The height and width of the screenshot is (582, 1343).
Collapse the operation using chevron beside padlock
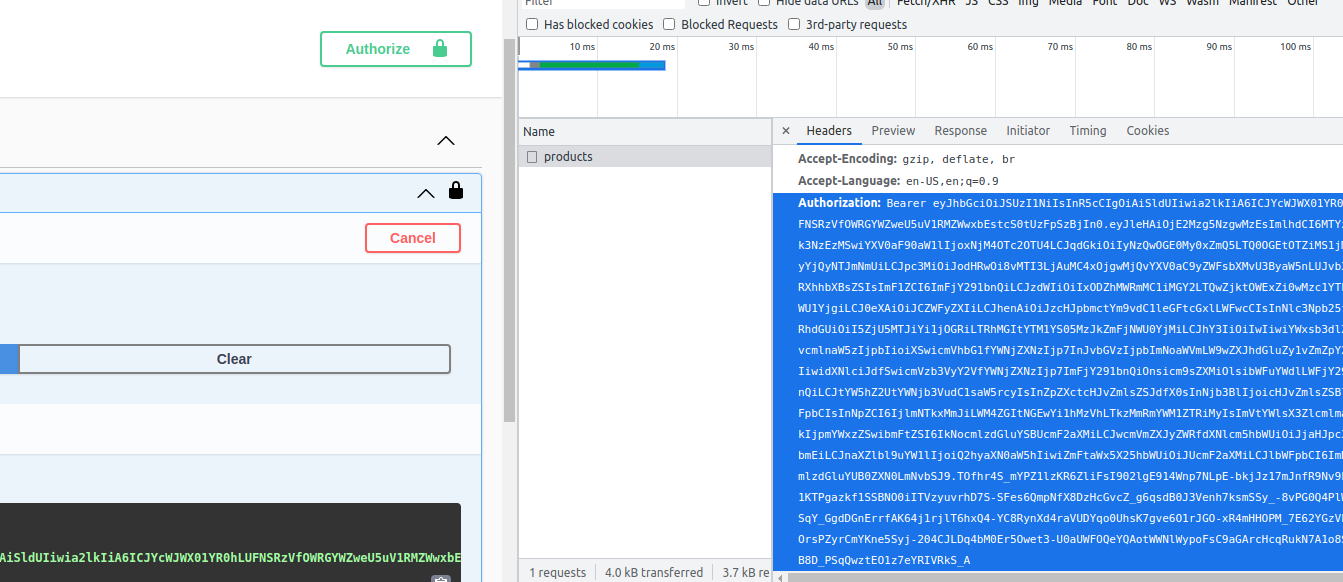pos(426,193)
